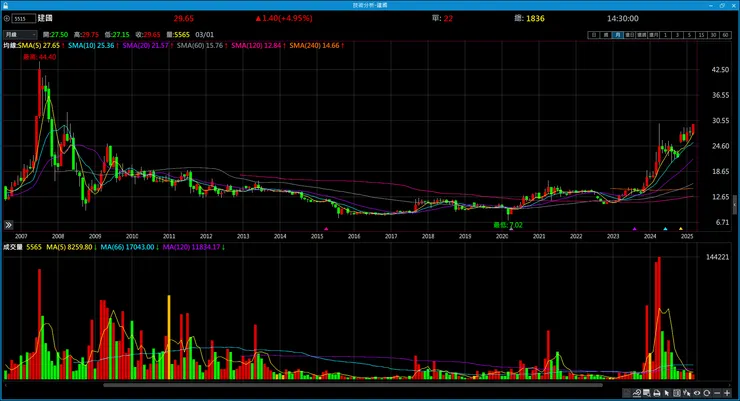Click the left scroll arrow of horizontal scrollbar
The image size is (740, 401).
pyautogui.click(x=6, y=385)
